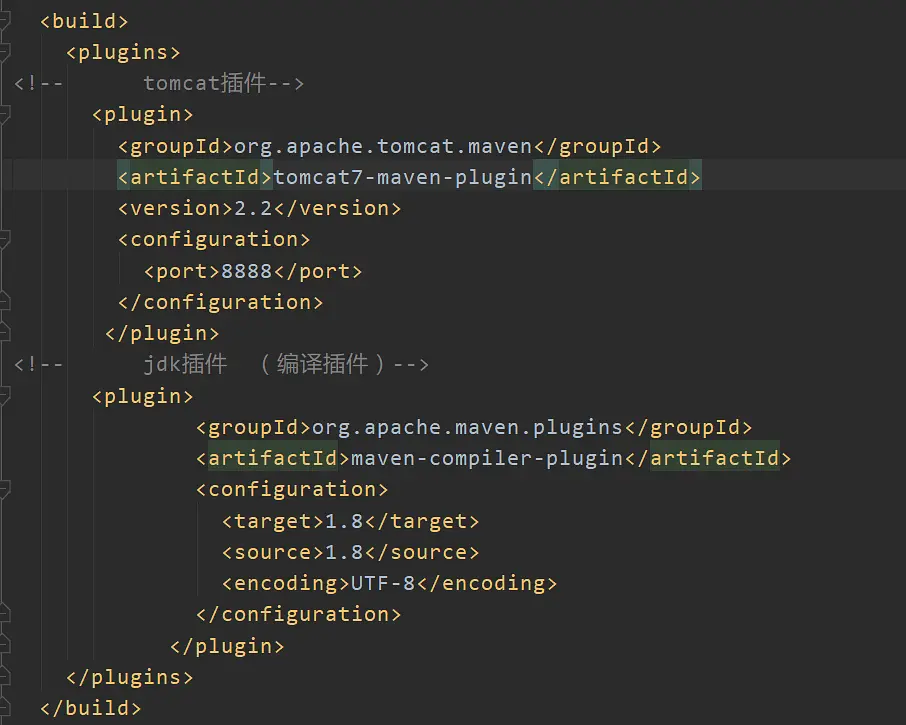Click fold end marker at </plugins> line

tap(4, 677)
